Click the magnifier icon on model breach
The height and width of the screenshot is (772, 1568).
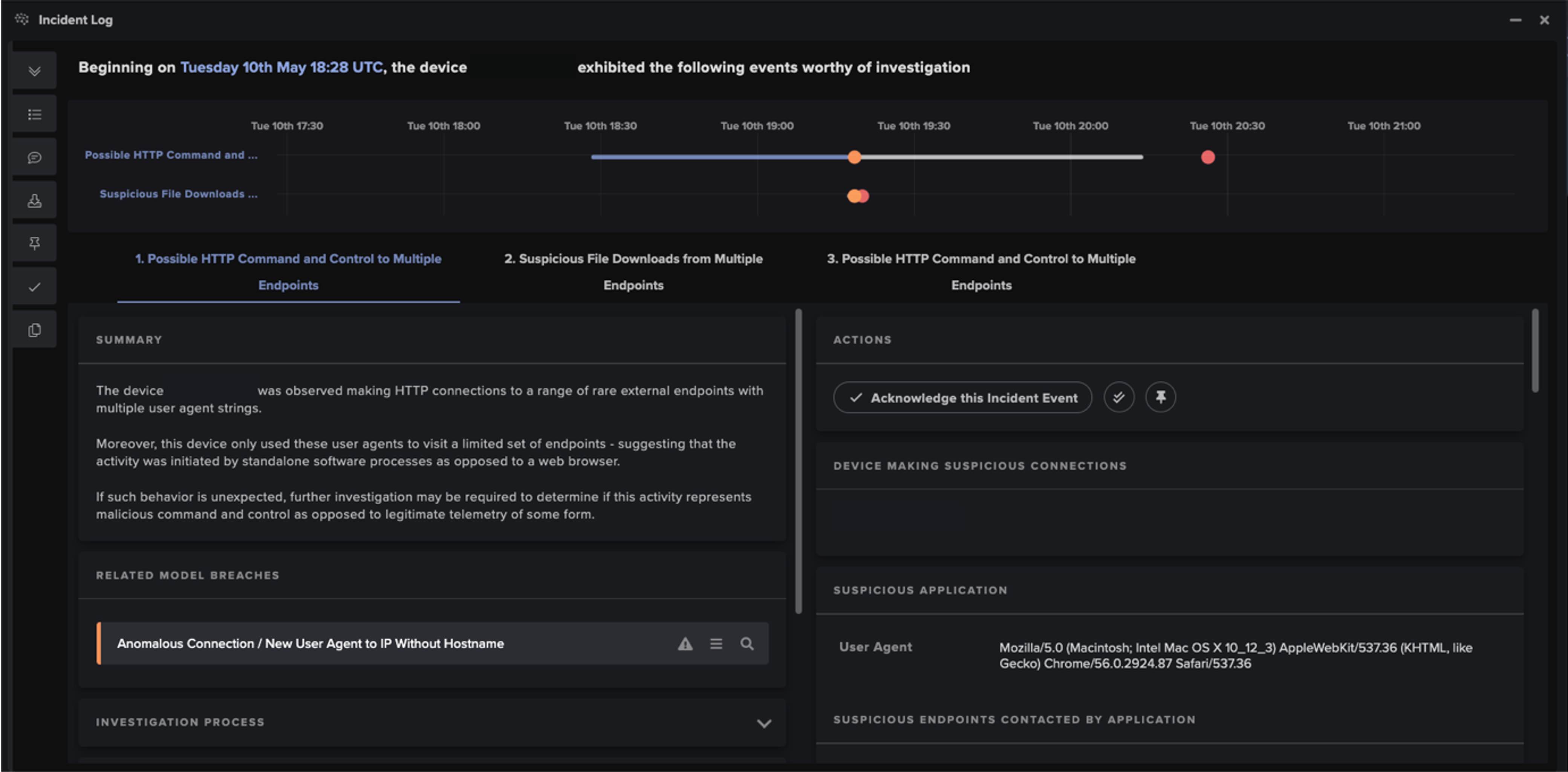click(x=747, y=643)
